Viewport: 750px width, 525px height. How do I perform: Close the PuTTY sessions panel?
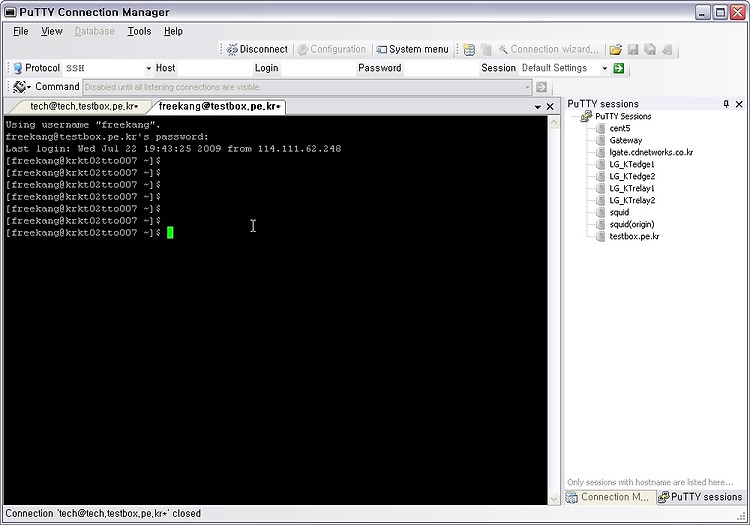tap(739, 104)
